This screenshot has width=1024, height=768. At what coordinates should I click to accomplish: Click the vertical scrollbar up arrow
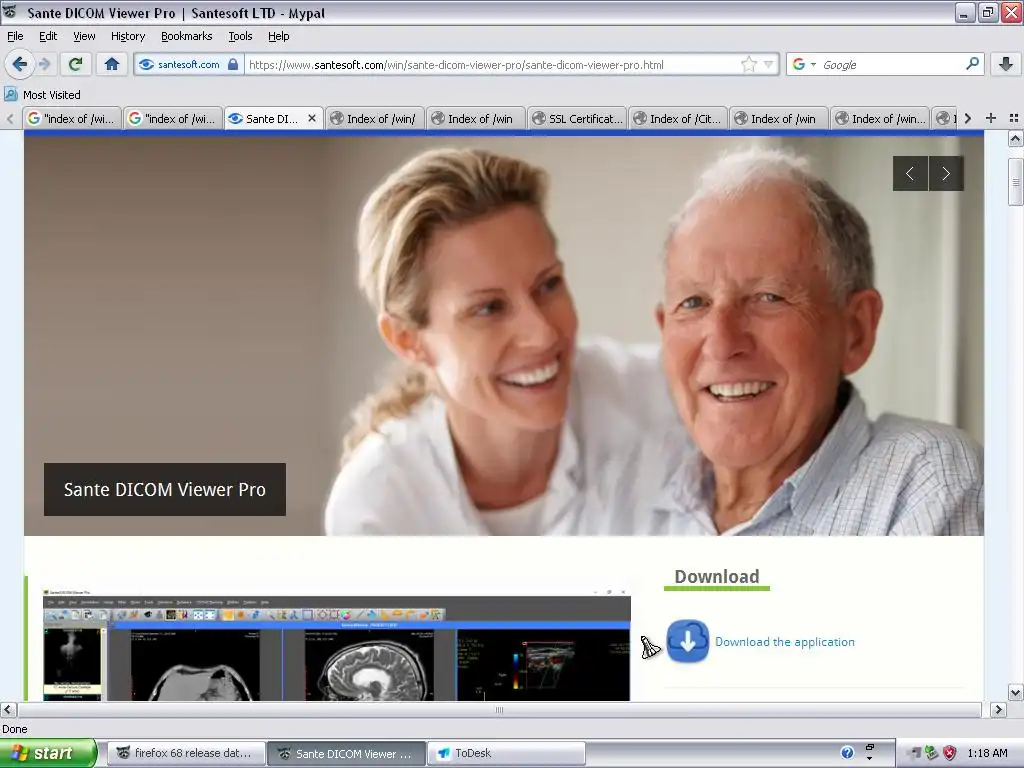pos(1015,138)
